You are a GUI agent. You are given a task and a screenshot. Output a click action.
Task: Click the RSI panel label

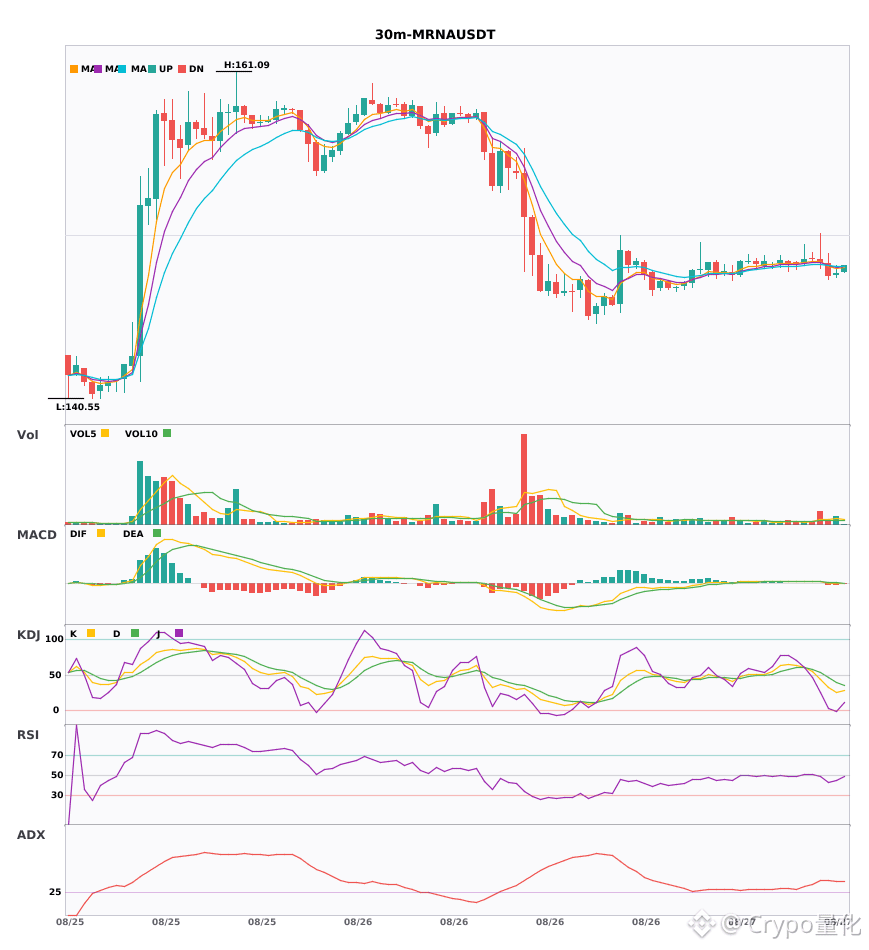[x=28, y=735]
